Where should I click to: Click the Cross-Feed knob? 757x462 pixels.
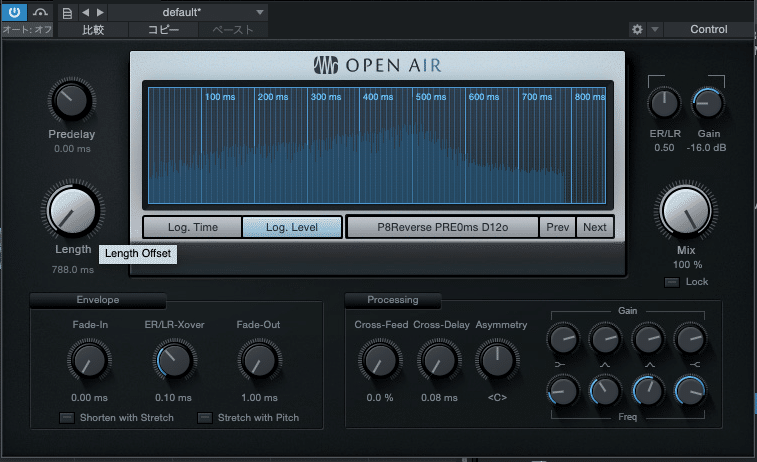(x=380, y=361)
